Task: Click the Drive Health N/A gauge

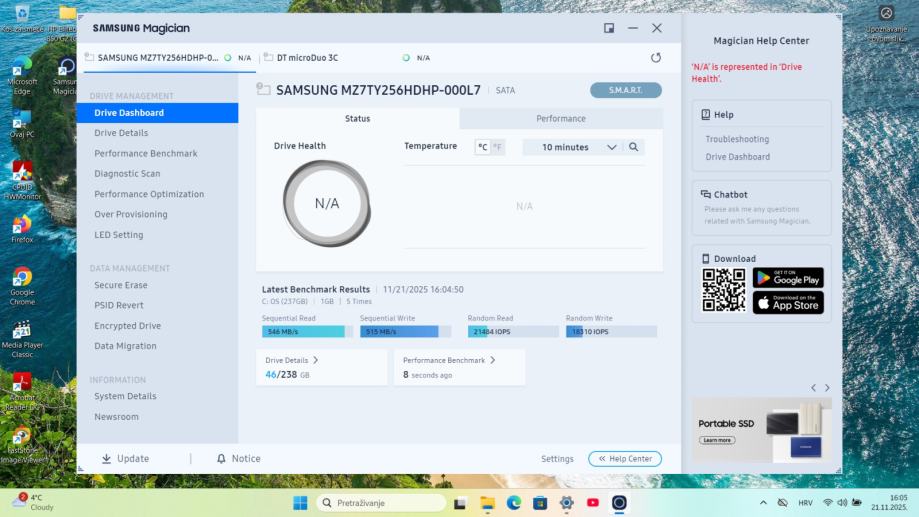Action: point(326,203)
